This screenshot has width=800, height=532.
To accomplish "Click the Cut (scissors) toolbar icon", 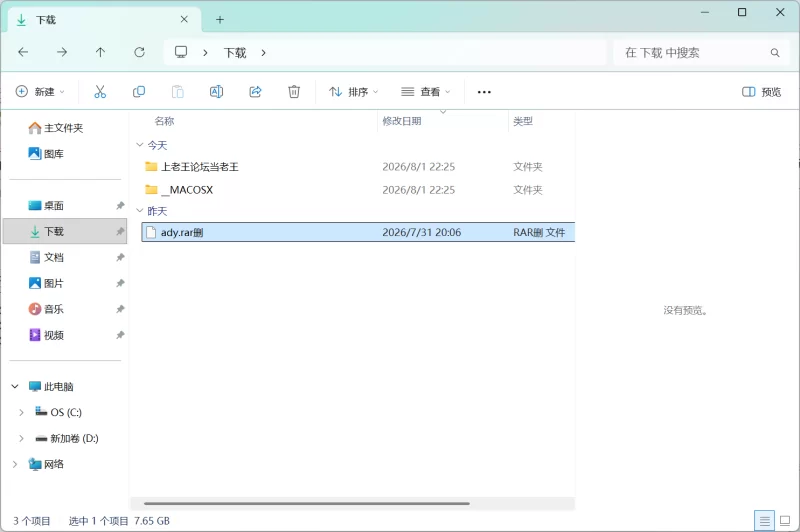I will (x=100, y=92).
